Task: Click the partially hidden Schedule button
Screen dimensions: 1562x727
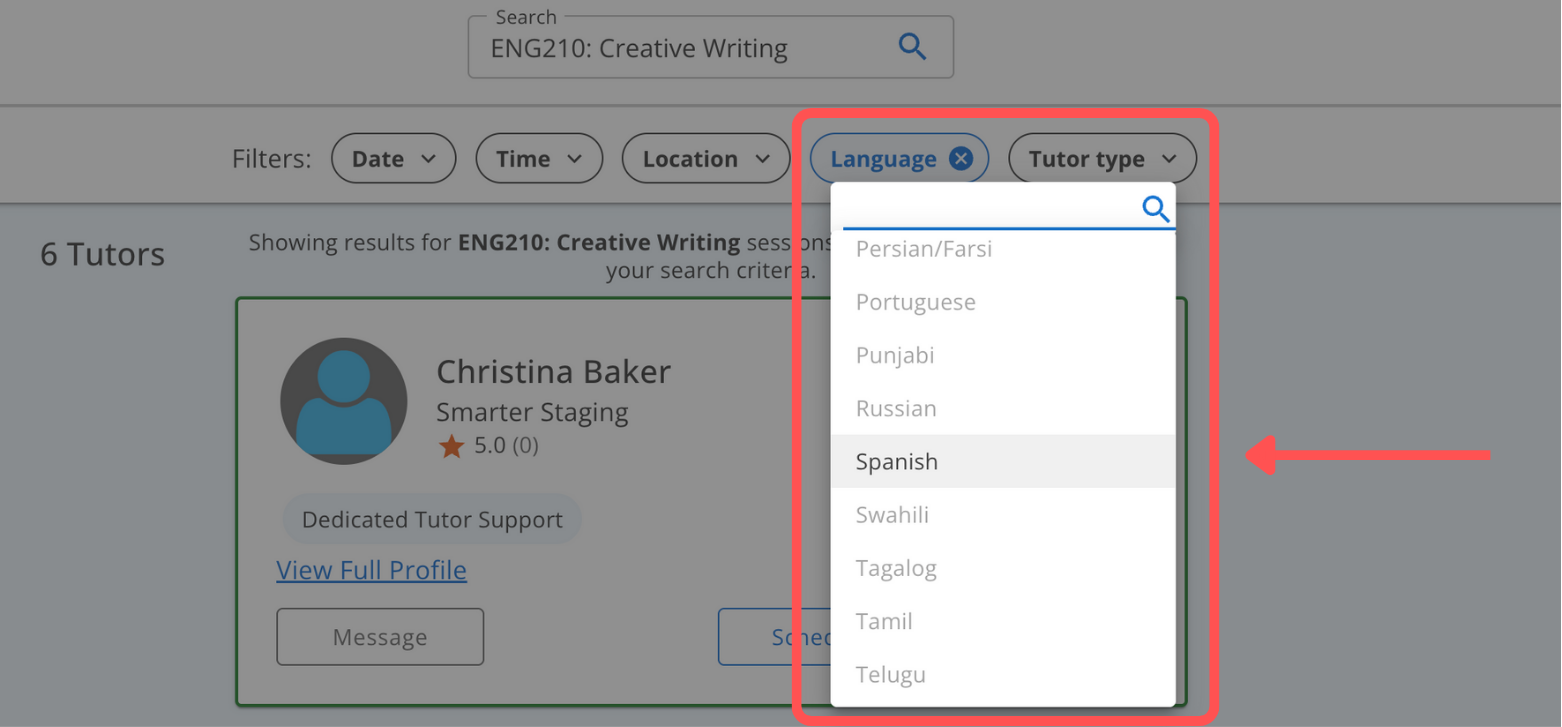Action: point(775,637)
